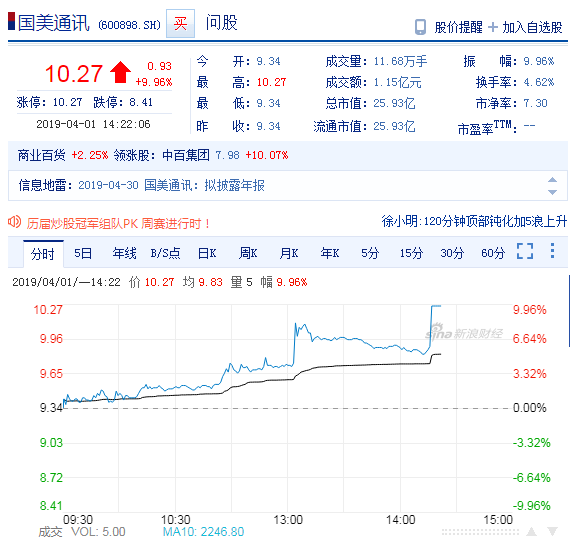The width and height of the screenshot is (570, 539).
Task: Click the 总市值 value 25.93亿
Action: (394, 104)
